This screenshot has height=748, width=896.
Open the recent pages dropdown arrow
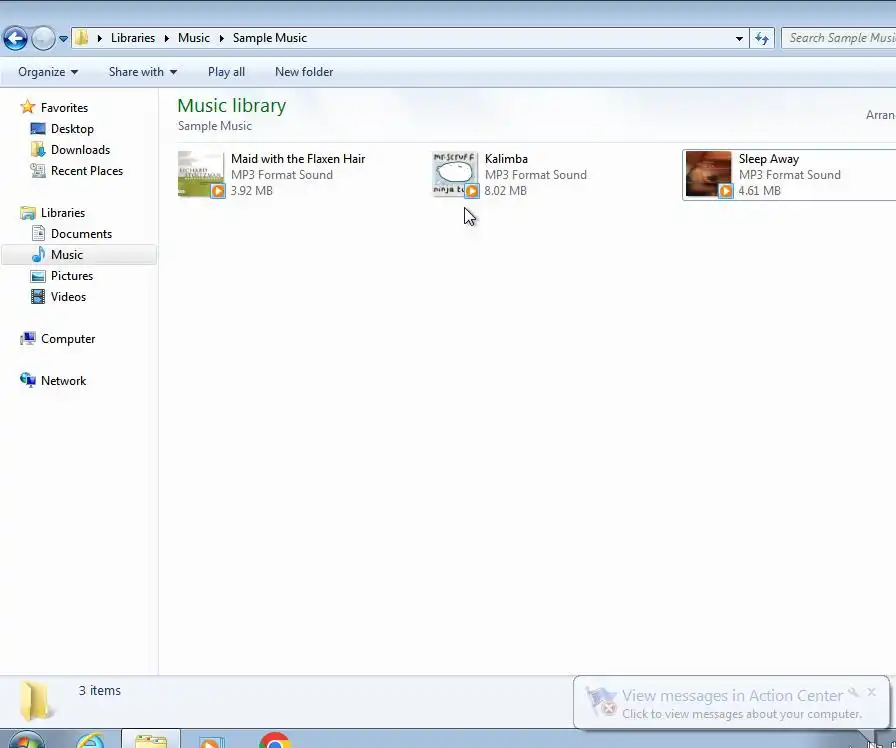point(63,38)
